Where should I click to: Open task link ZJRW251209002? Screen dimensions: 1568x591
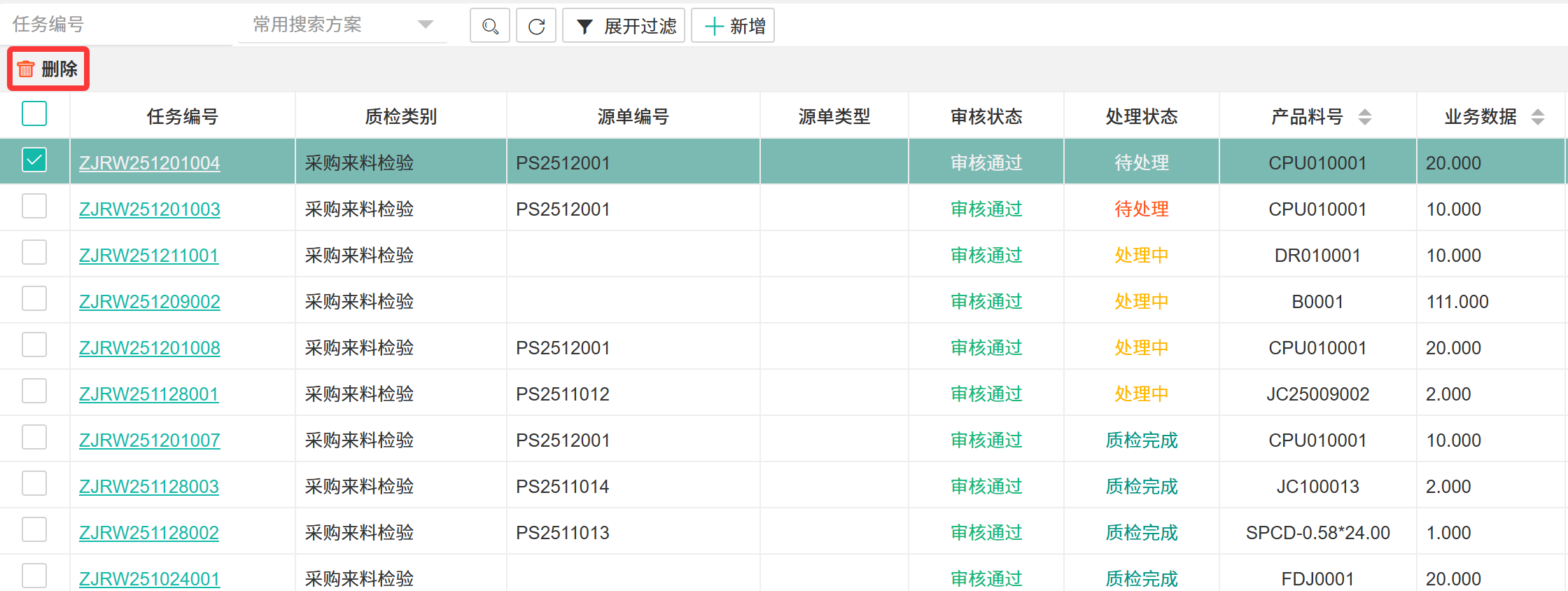[x=150, y=302]
